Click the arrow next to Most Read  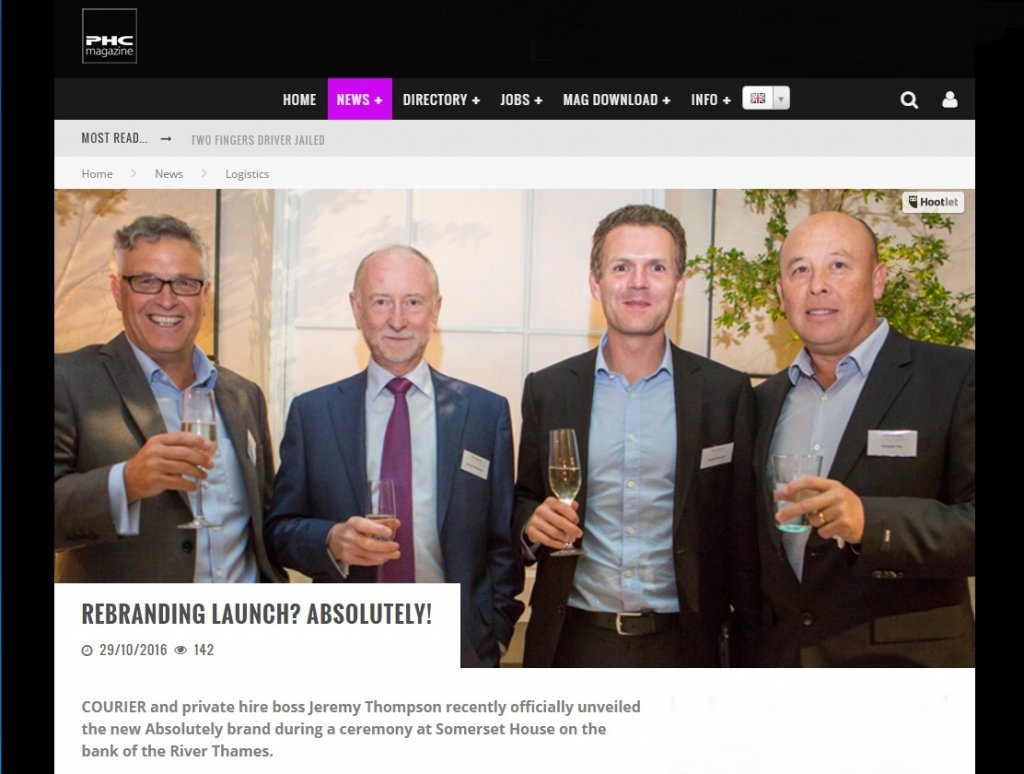166,138
